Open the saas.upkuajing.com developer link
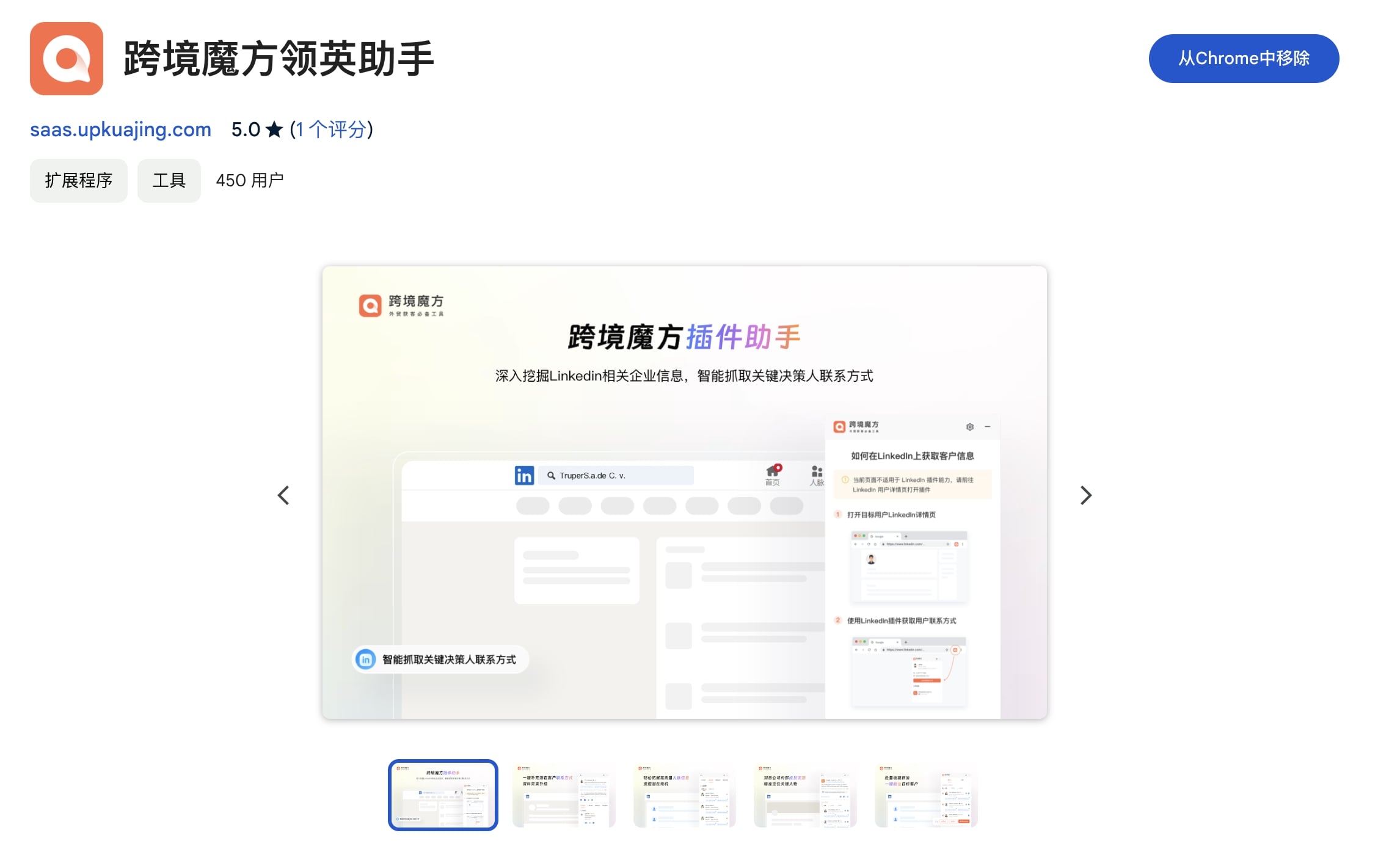This screenshot has width=1400, height=855. point(120,129)
